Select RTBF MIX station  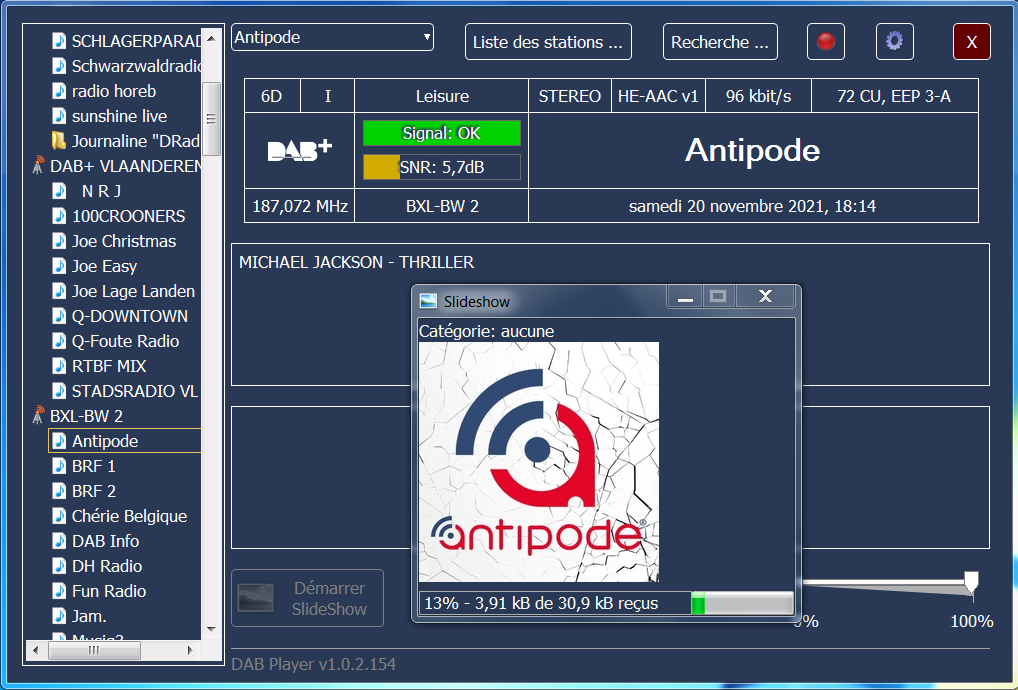pyautogui.click(x=109, y=366)
